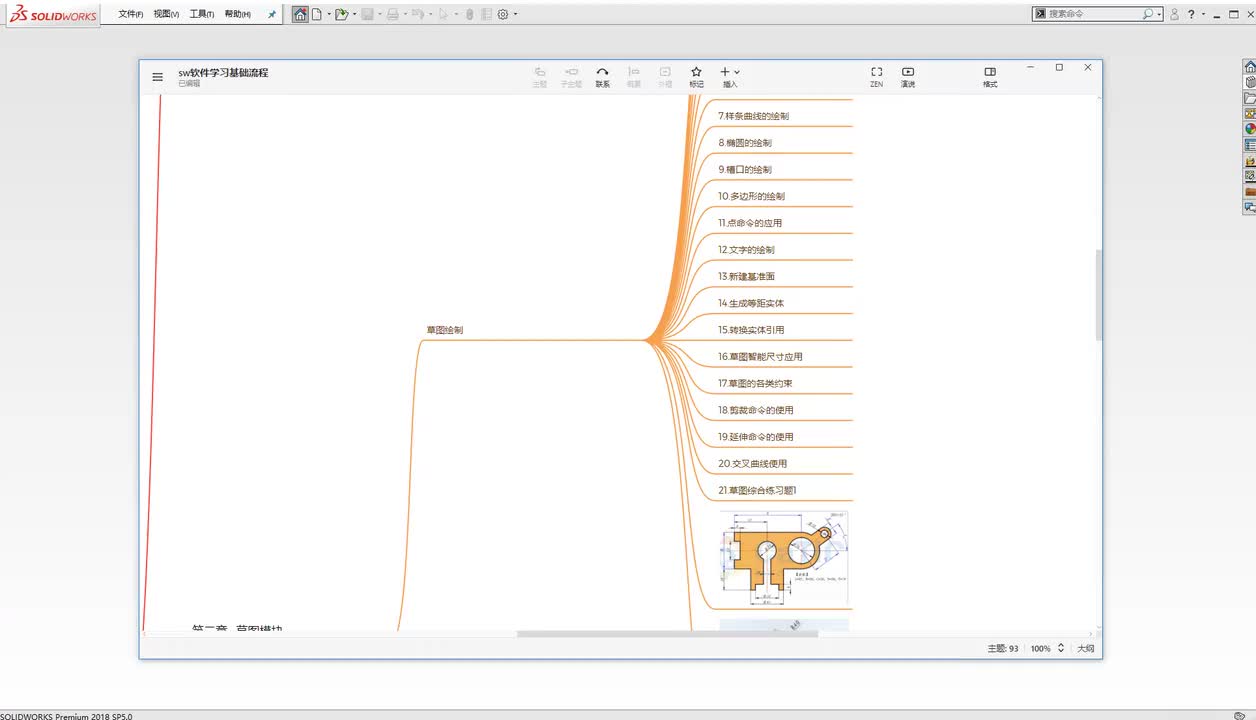Click the search magnifier icon

point(1148,14)
